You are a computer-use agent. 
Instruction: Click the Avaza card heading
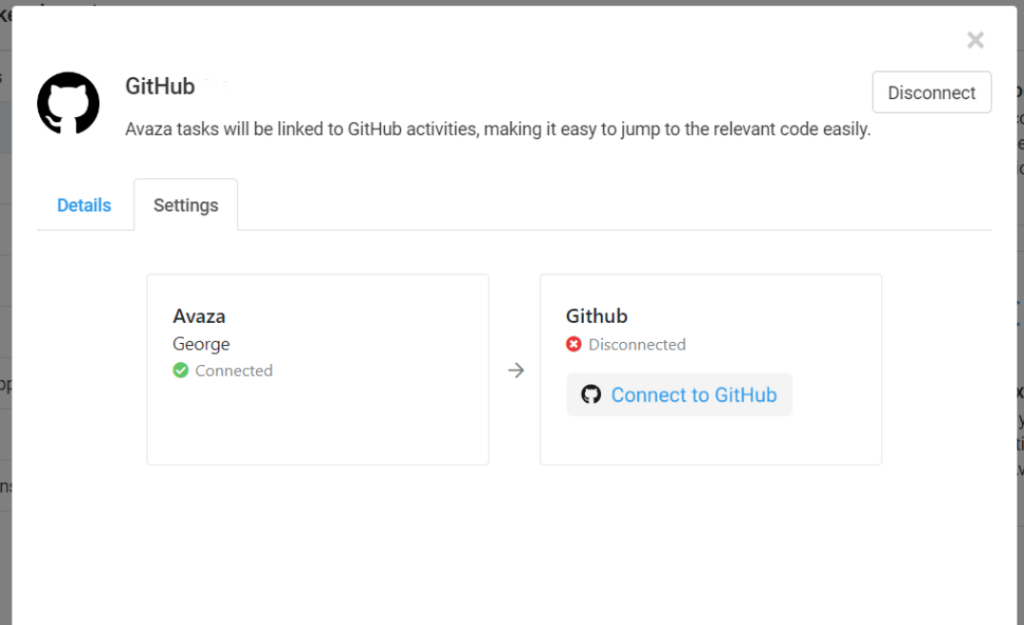199,316
